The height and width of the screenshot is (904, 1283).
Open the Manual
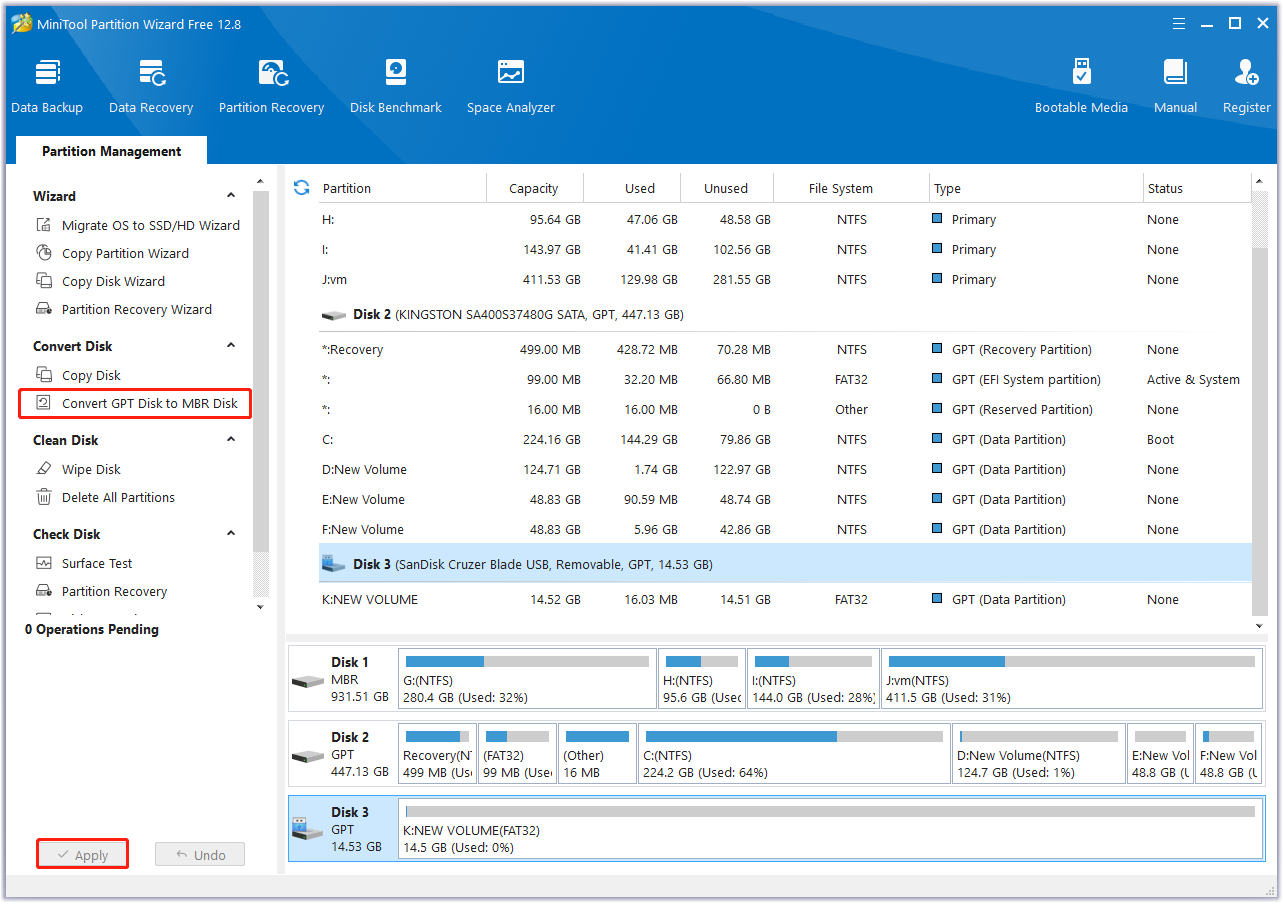(1175, 86)
